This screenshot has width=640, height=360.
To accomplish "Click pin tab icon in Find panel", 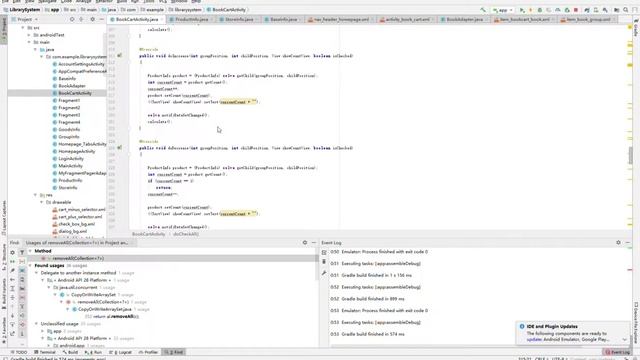I will (12, 271).
